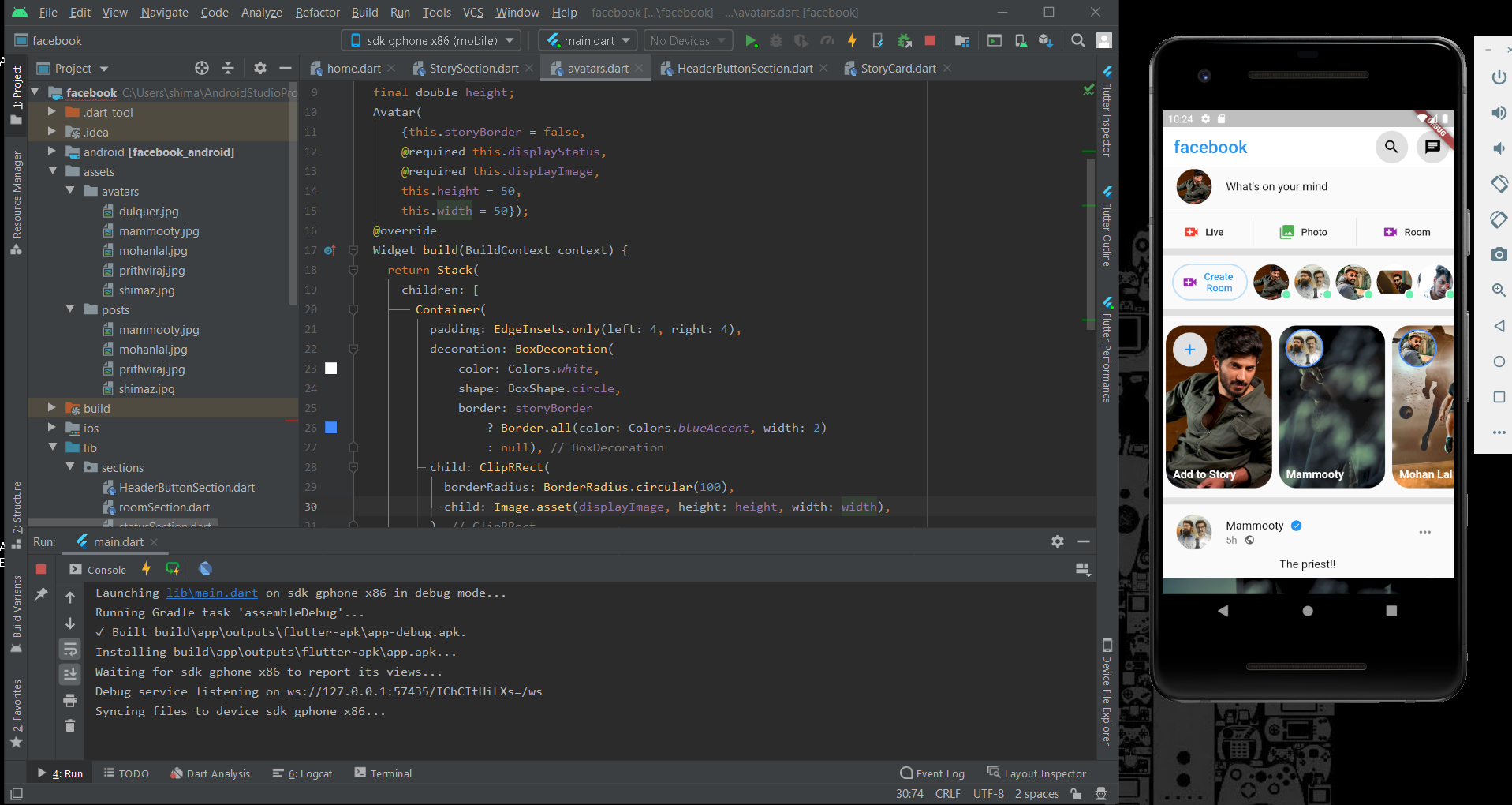Rotate the emulator using rotate icon
Image resolution: width=1512 pixels, height=805 pixels.
point(1498,184)
